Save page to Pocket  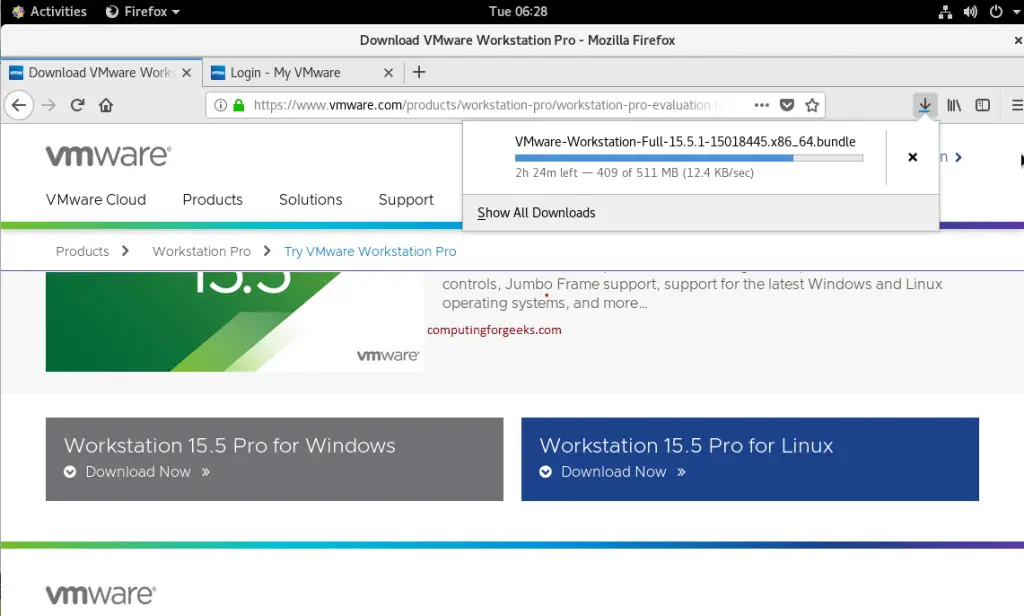coord(787,105)
